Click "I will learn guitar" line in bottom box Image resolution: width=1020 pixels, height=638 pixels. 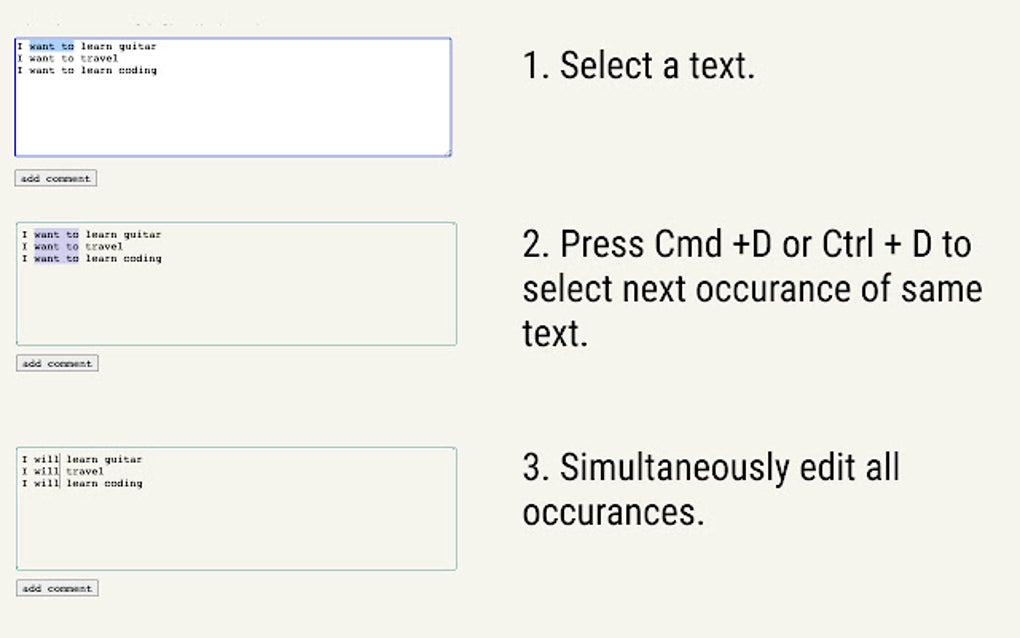[82, 460]
